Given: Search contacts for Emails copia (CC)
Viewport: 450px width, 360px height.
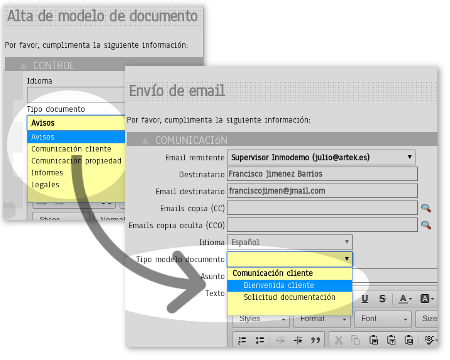Looking at the screenshot, I should (426, 208).
